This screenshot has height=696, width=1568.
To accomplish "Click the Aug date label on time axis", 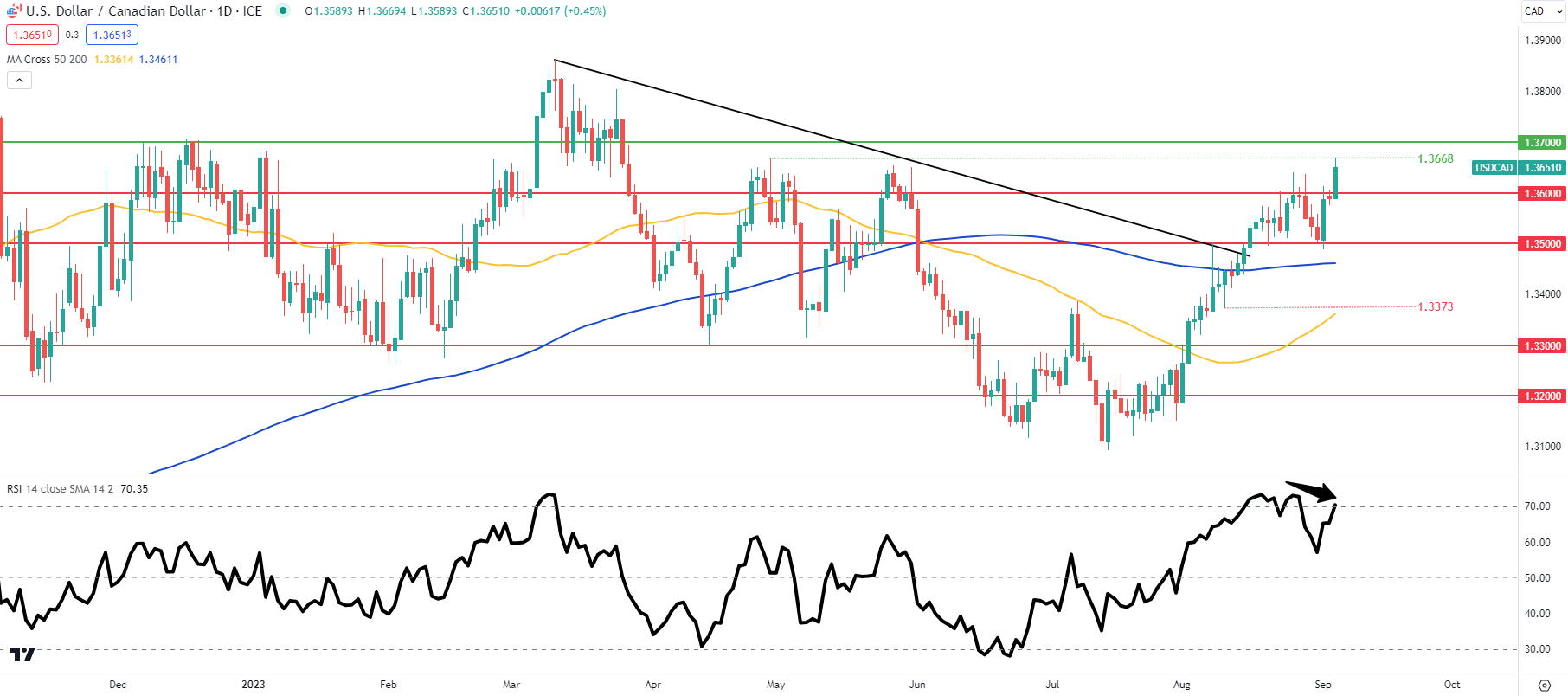I will 1181,685.
